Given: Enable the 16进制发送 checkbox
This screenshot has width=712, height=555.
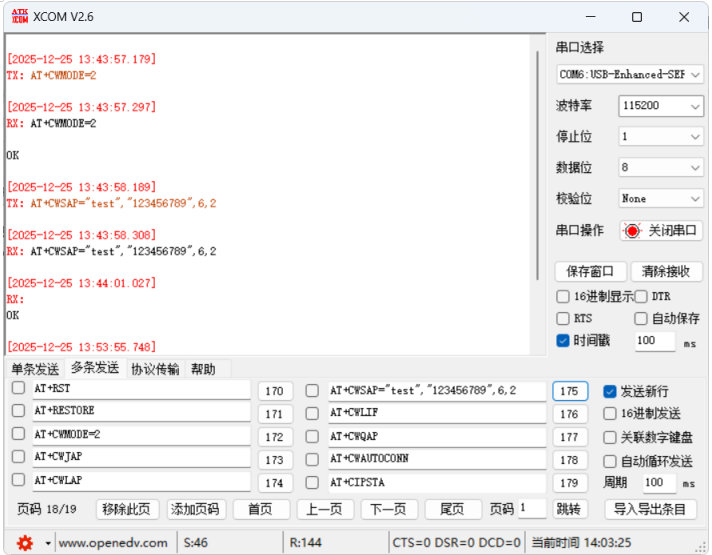Looking at the screenshot, I should (x=609, y=413).
